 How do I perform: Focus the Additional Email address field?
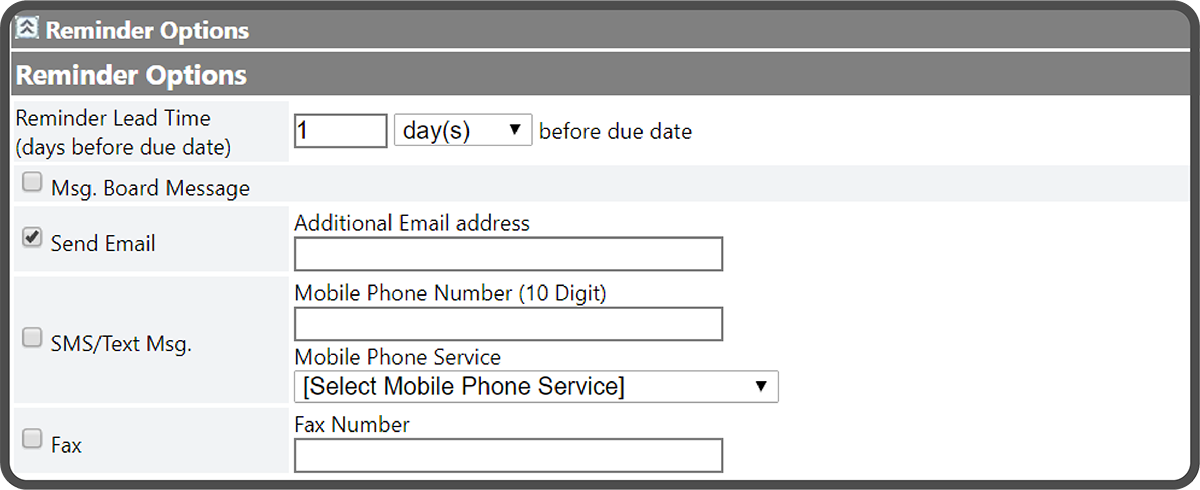pos(508,254)
